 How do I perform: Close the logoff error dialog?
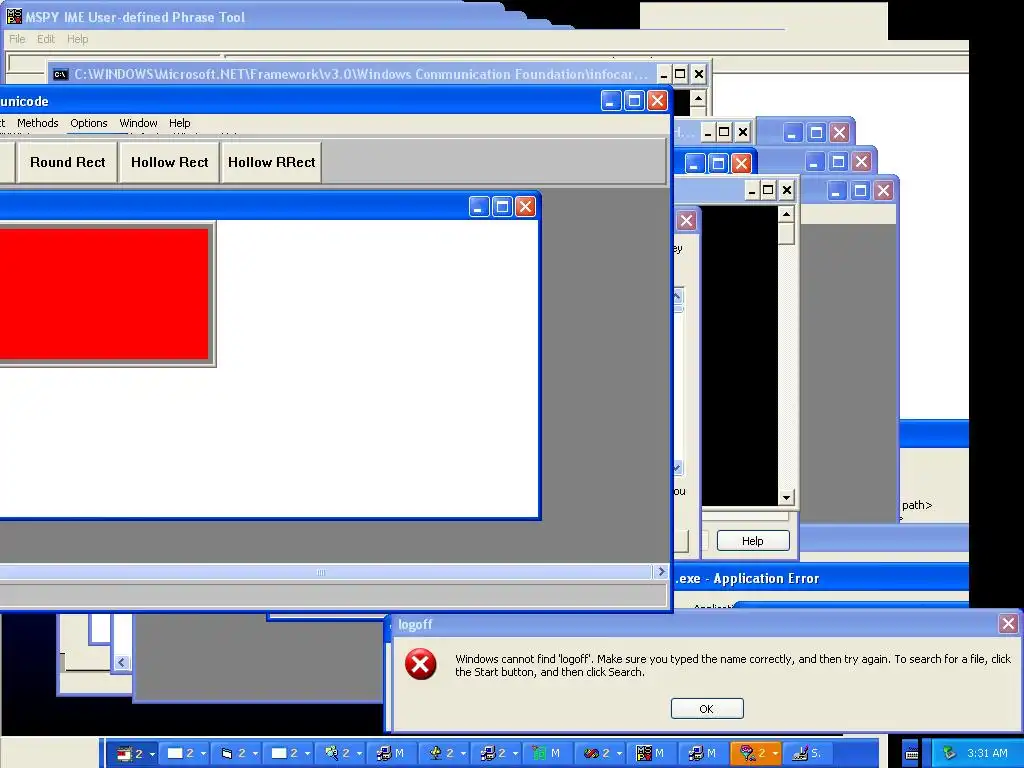1008,624
